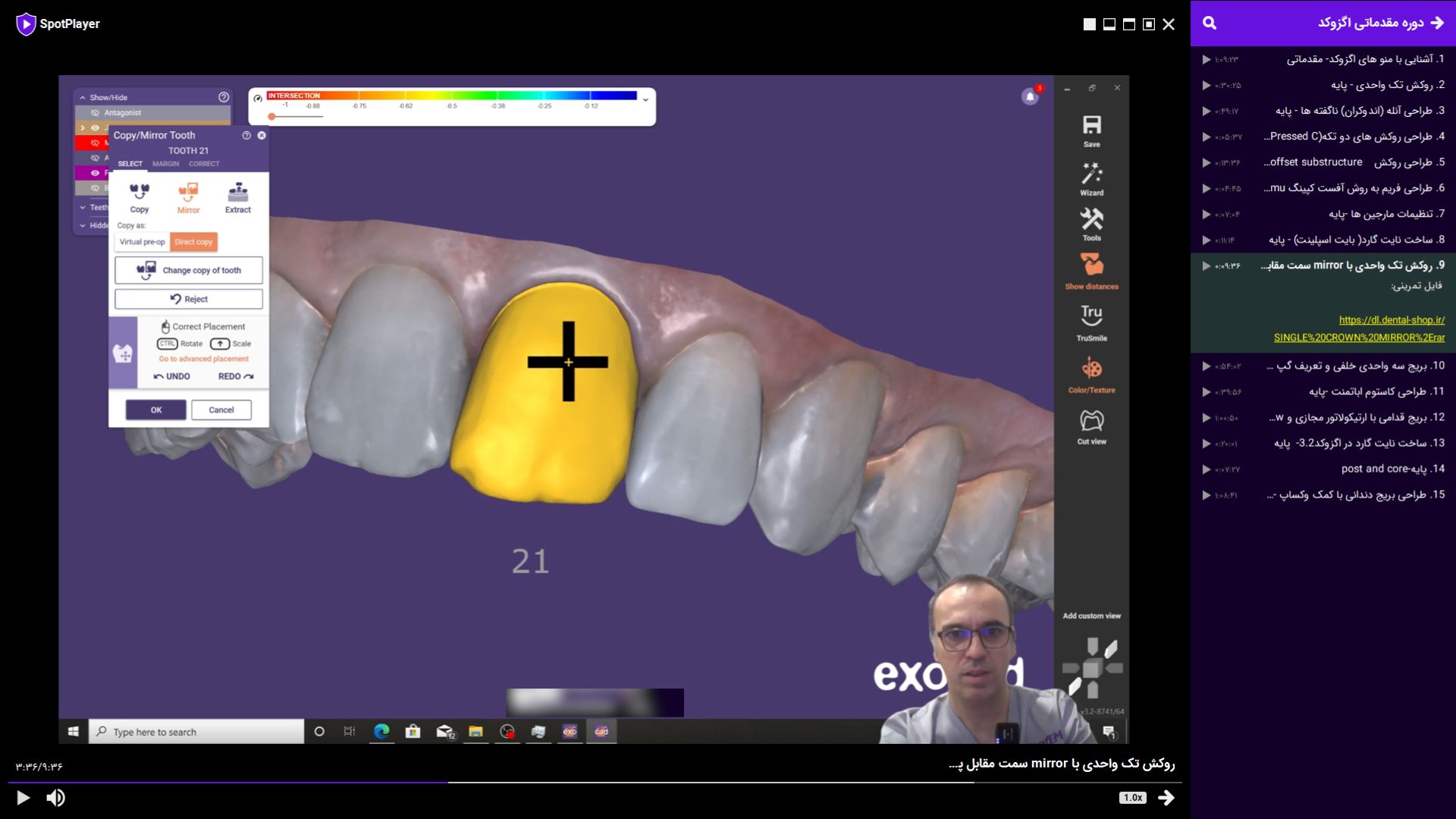Click the Windows Start button in video
The height and width of the screenshot is (819, 1456).
coord(74,732)
